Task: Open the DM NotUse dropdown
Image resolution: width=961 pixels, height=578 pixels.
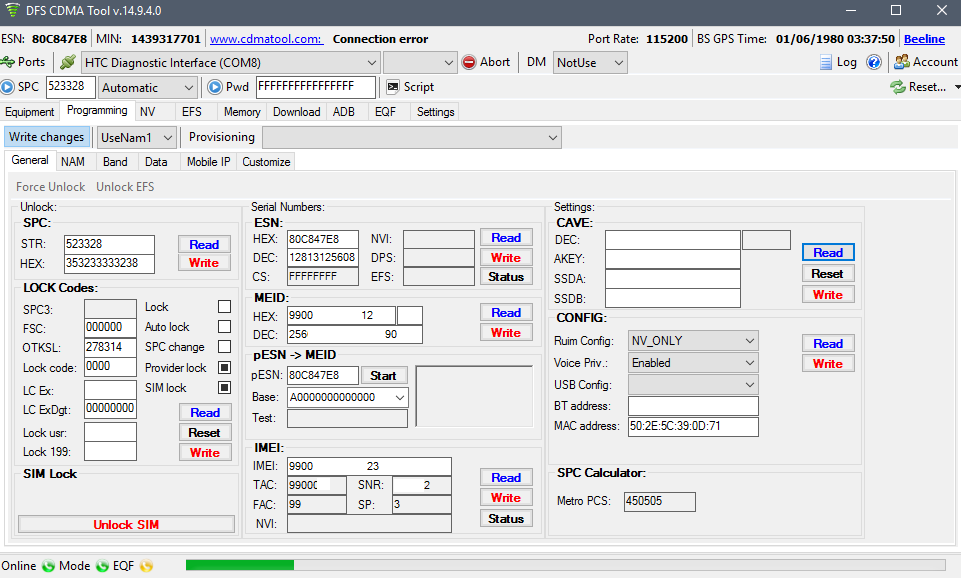Action: tap(590, 63)
